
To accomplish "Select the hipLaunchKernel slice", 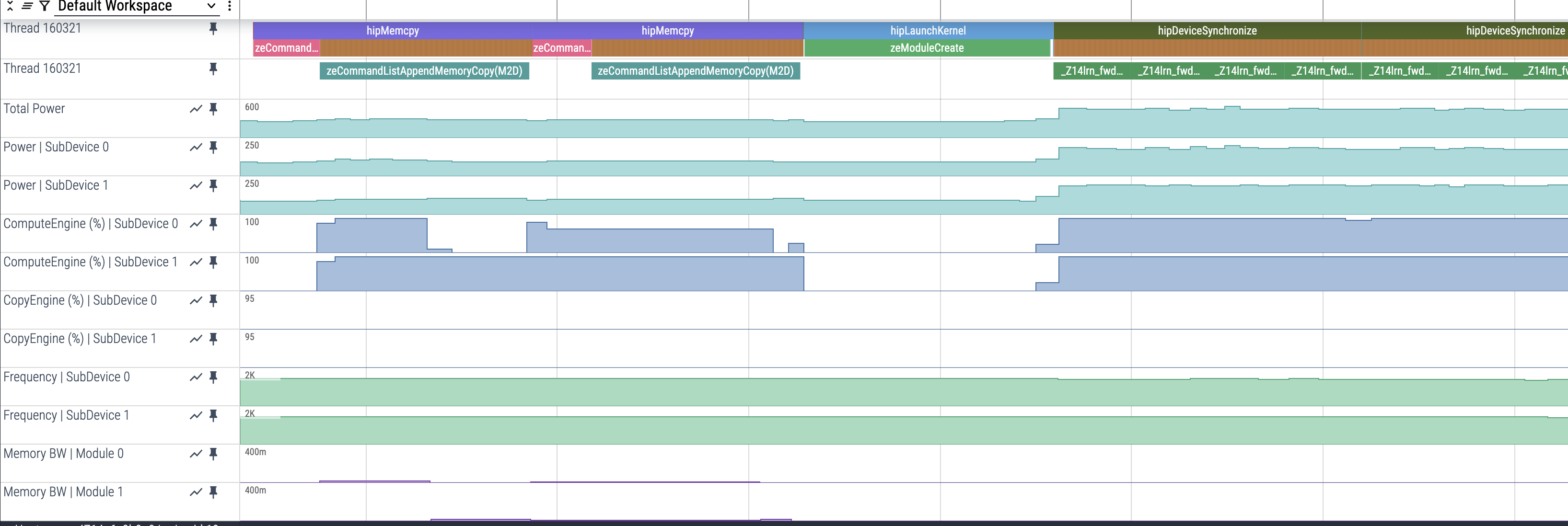I will tap(928, 30).
